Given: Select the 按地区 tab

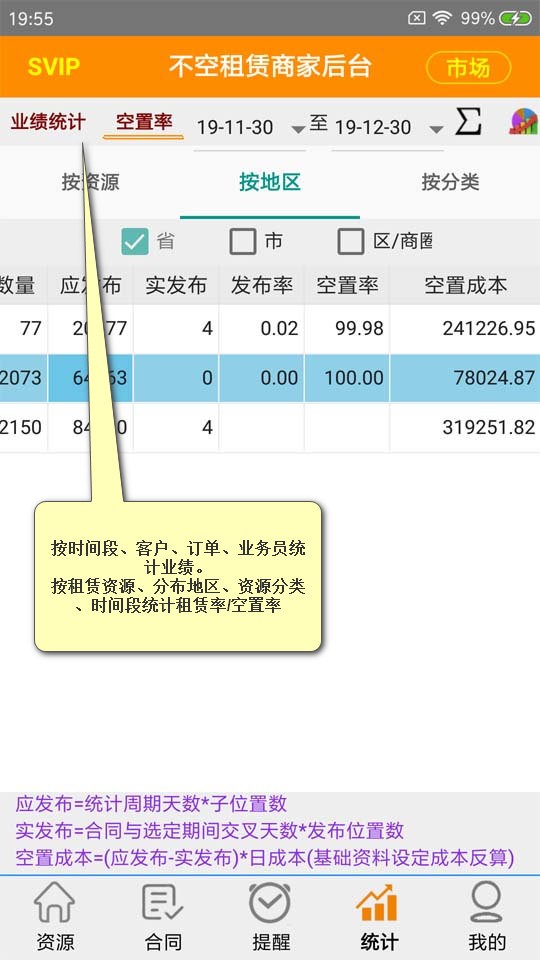Looking at the screenshot, I should (x=270, y=182).
